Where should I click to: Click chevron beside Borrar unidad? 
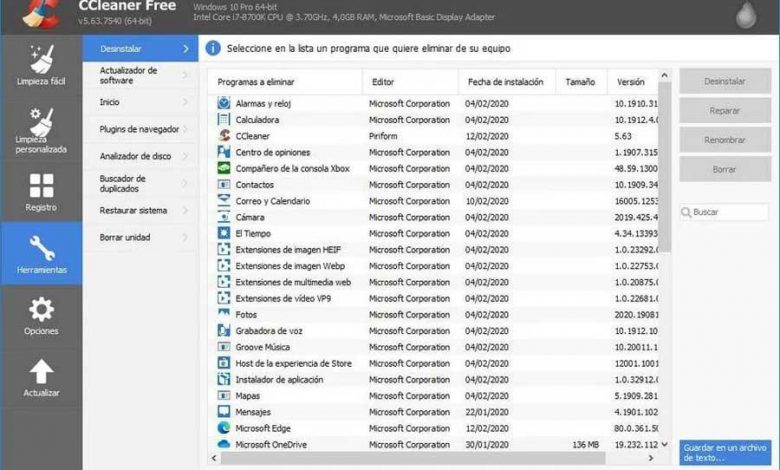[x=186, y=237]
